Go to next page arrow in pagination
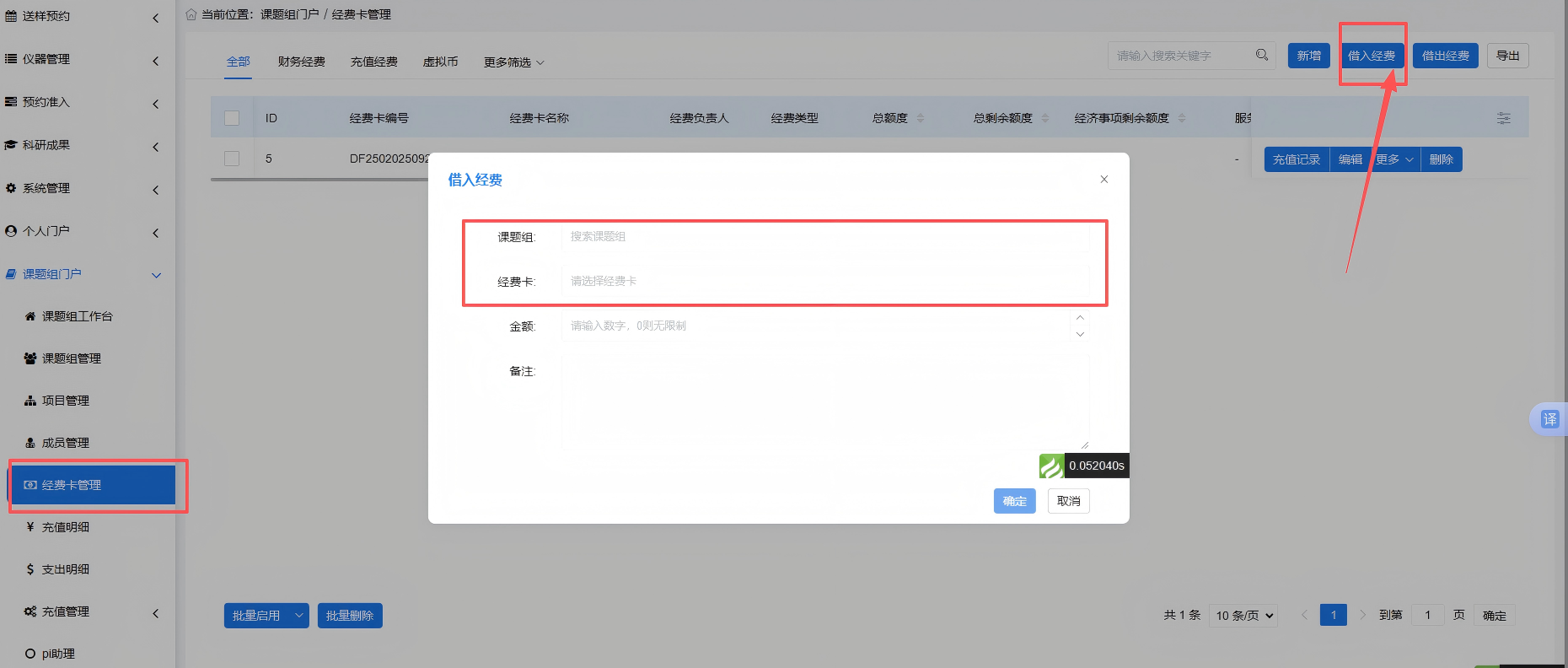 [1362, 615]
